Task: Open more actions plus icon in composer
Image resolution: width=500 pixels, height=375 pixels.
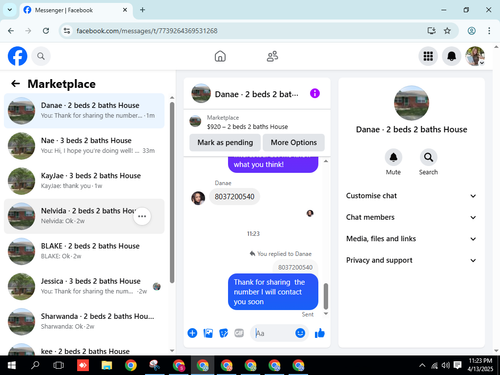Action: coord(192,333)
